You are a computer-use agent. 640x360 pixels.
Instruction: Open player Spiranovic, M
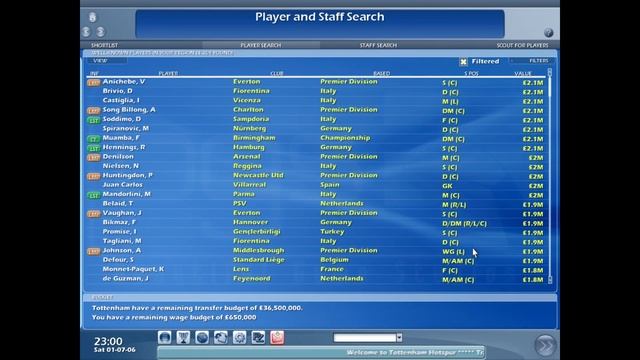[x=126, y=129]
